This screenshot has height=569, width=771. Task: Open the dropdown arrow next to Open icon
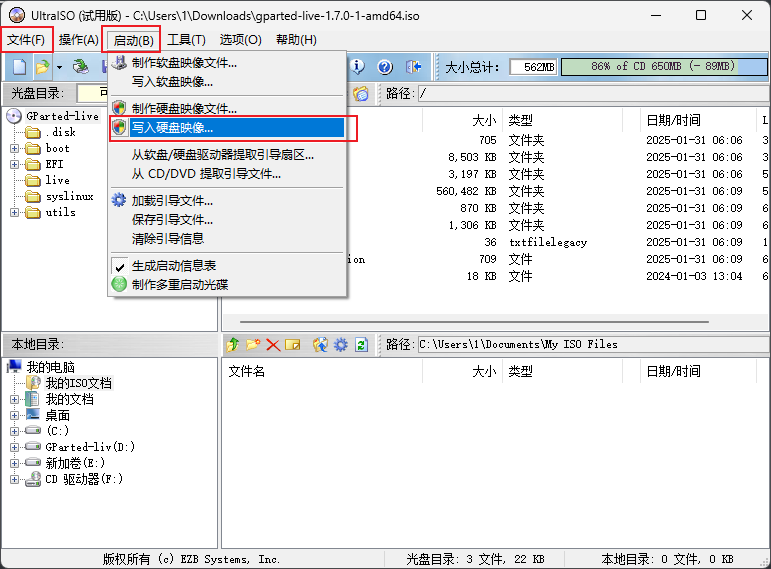(59, 67)
